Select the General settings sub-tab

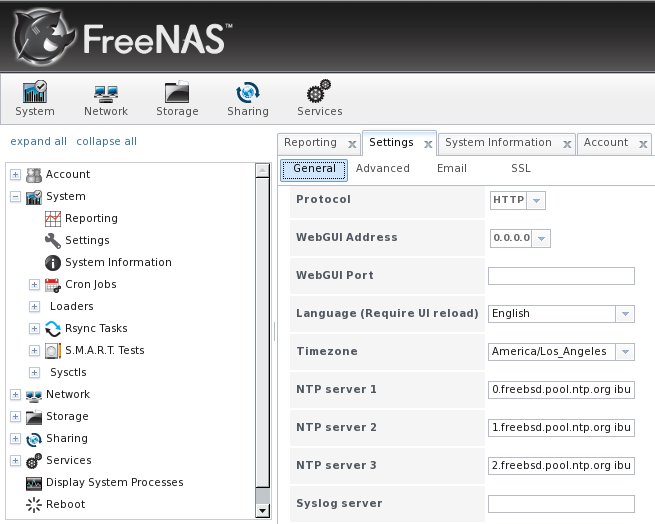click(x=314, y=169)
